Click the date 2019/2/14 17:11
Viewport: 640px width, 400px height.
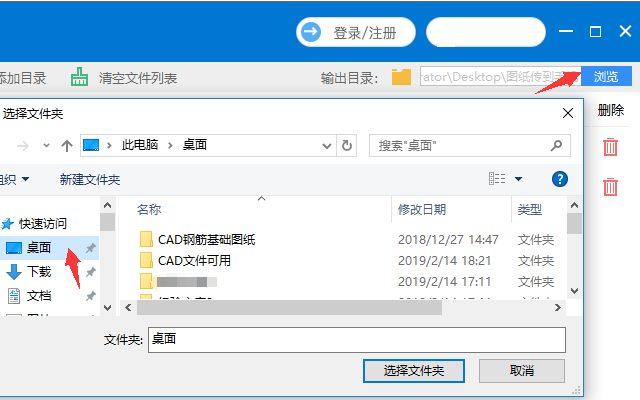click(x=444, y=282)
